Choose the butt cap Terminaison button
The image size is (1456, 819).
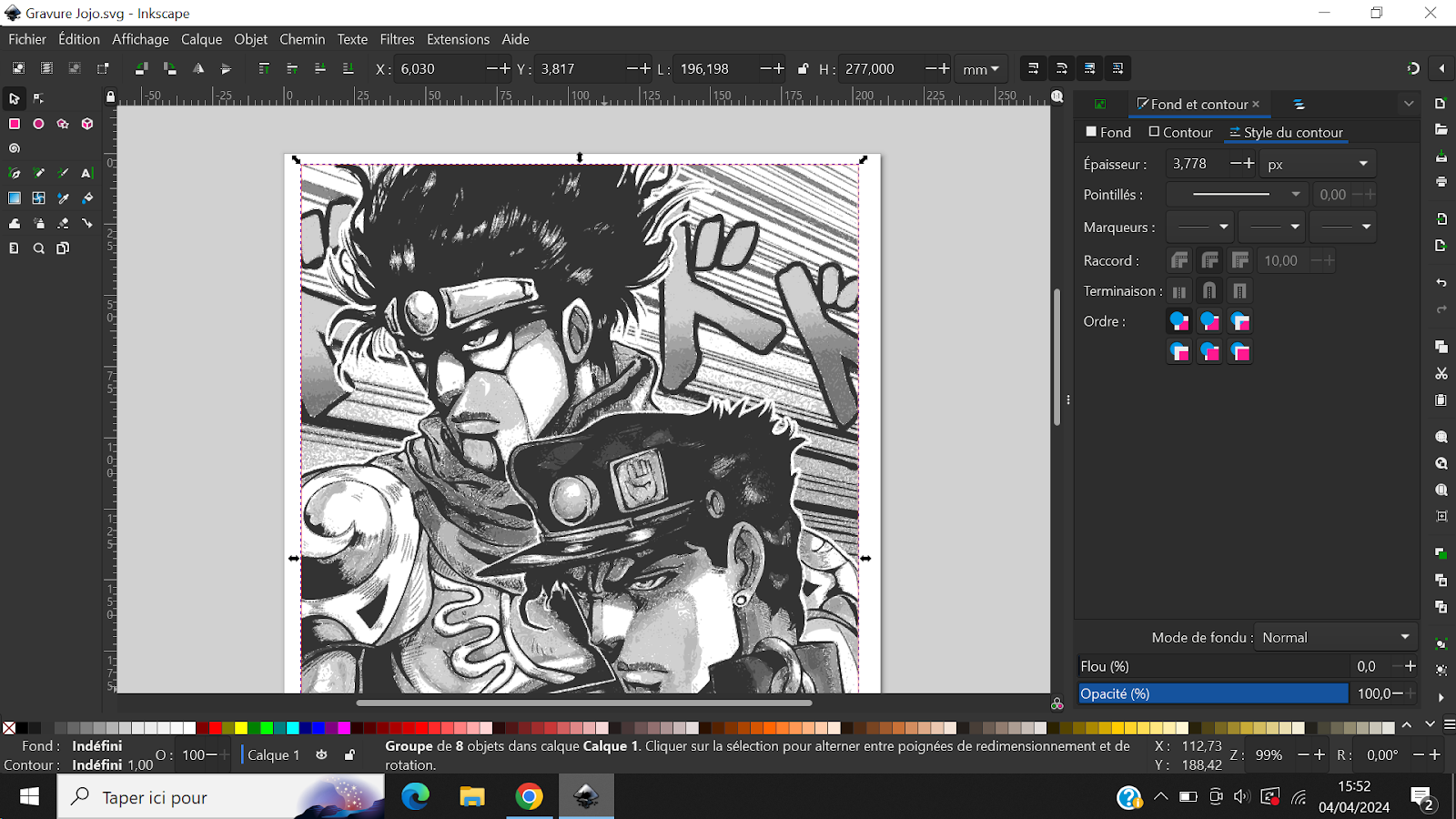tap(1179, 291)
